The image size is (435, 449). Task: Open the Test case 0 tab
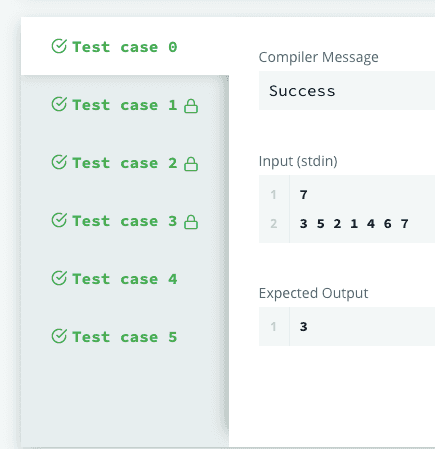(x=125, y=46)
